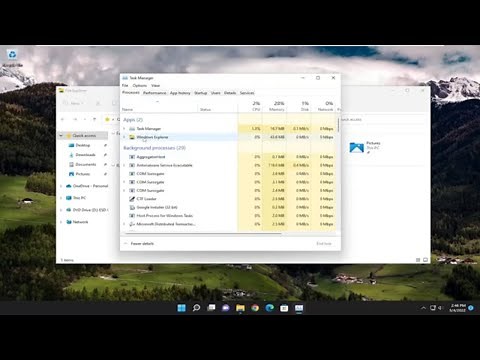The image size is (480, 360).
Task: Open the Windows Start button
Action: (182, 308)
